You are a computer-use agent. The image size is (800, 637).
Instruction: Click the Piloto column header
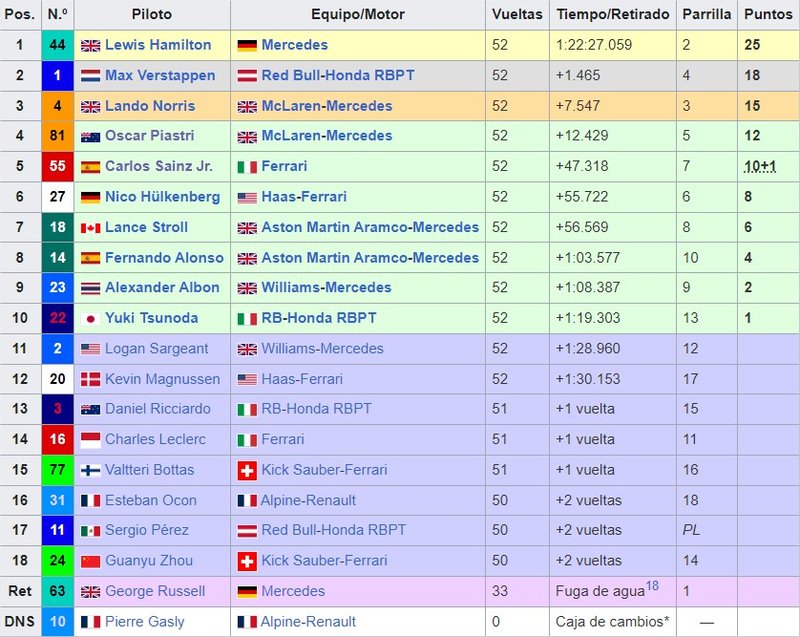click(x=152, y=14)
